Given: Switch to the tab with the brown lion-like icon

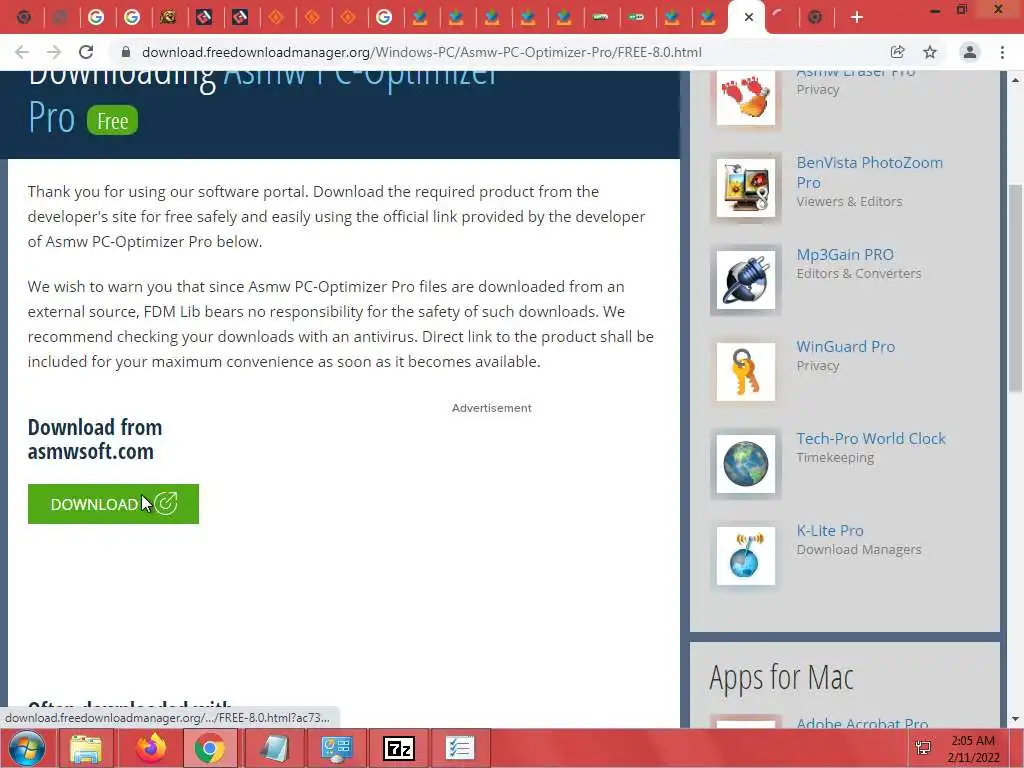Looking at the screenshot, I should 168,18.
